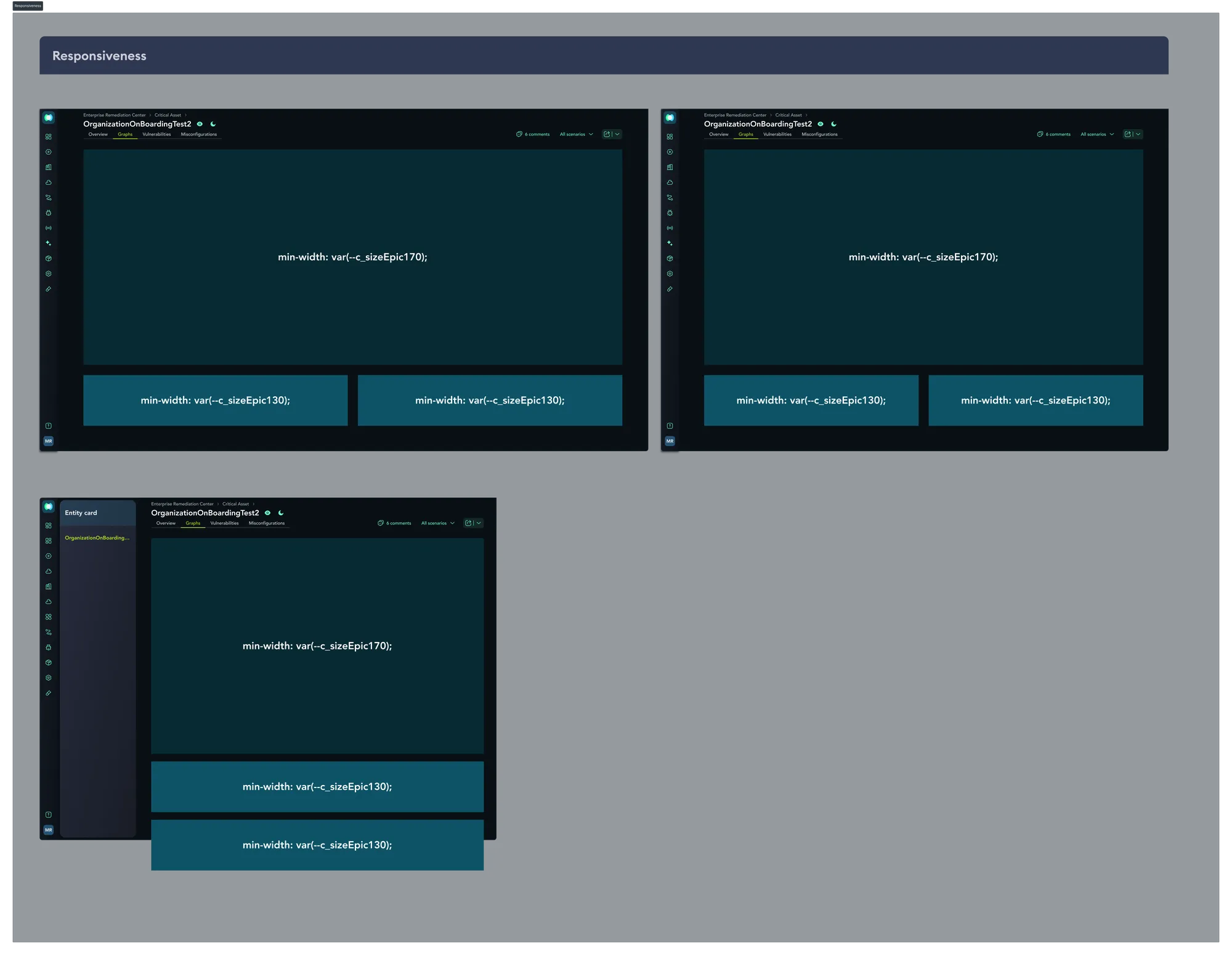Click play circle icon in Entity card mockup sidebar

pos(49,556)
